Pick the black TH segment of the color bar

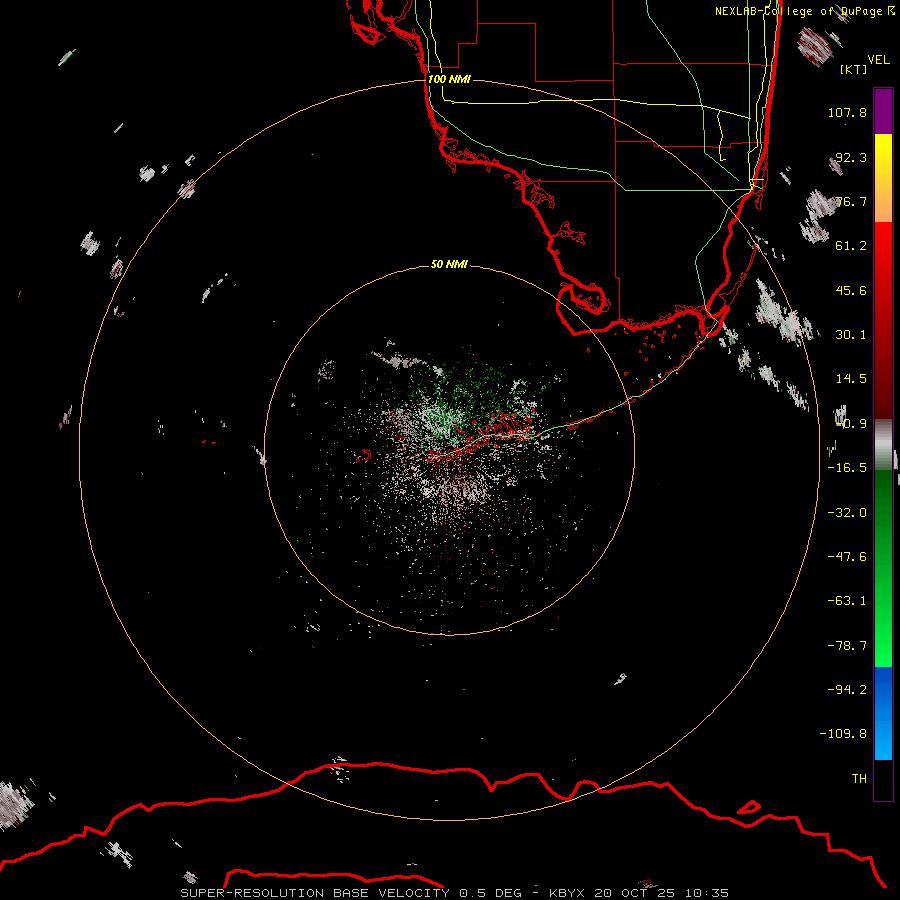(x=883, y=779)
